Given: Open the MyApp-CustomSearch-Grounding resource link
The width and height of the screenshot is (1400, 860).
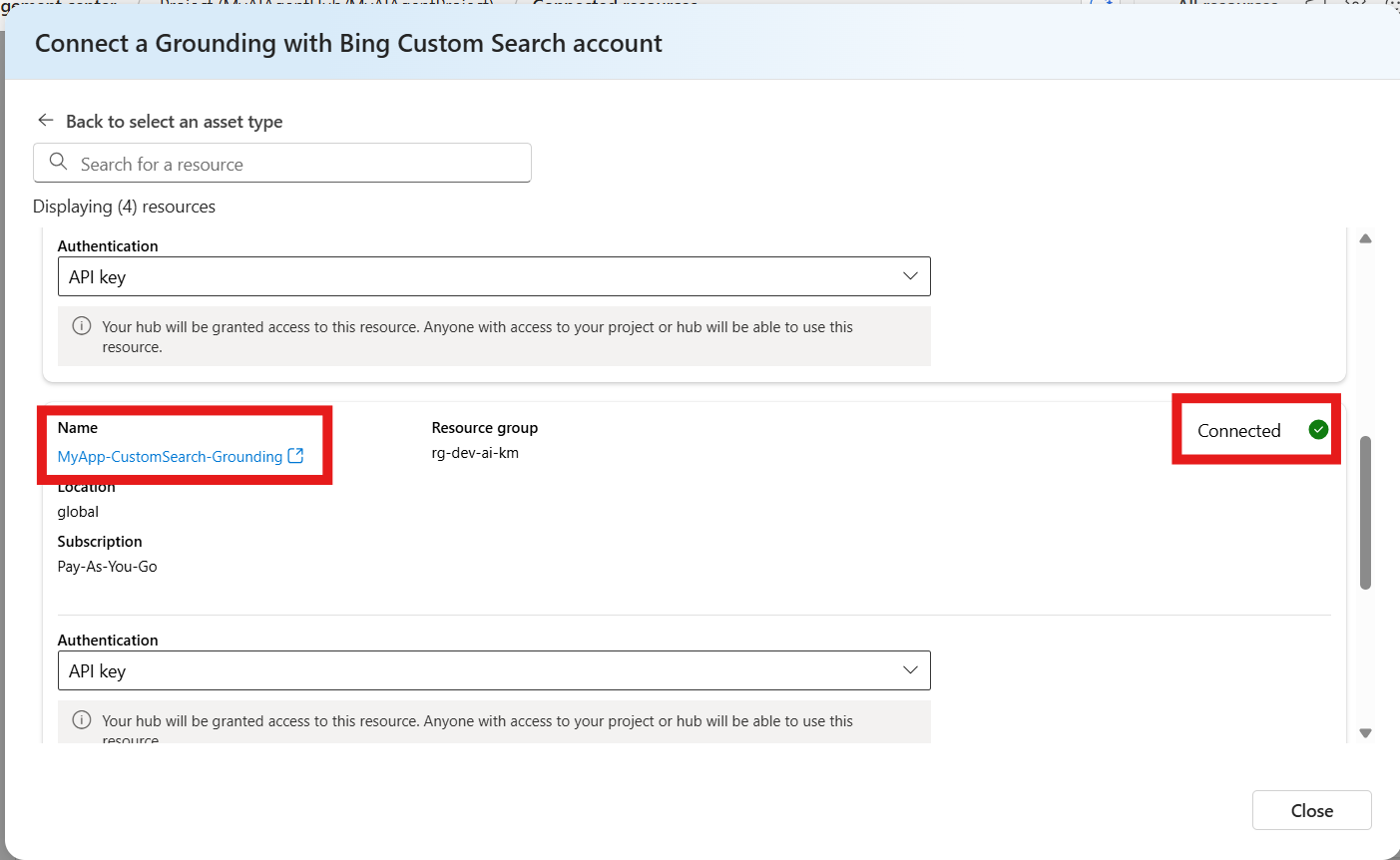Looking at the screenshot, I should (168, 456).
